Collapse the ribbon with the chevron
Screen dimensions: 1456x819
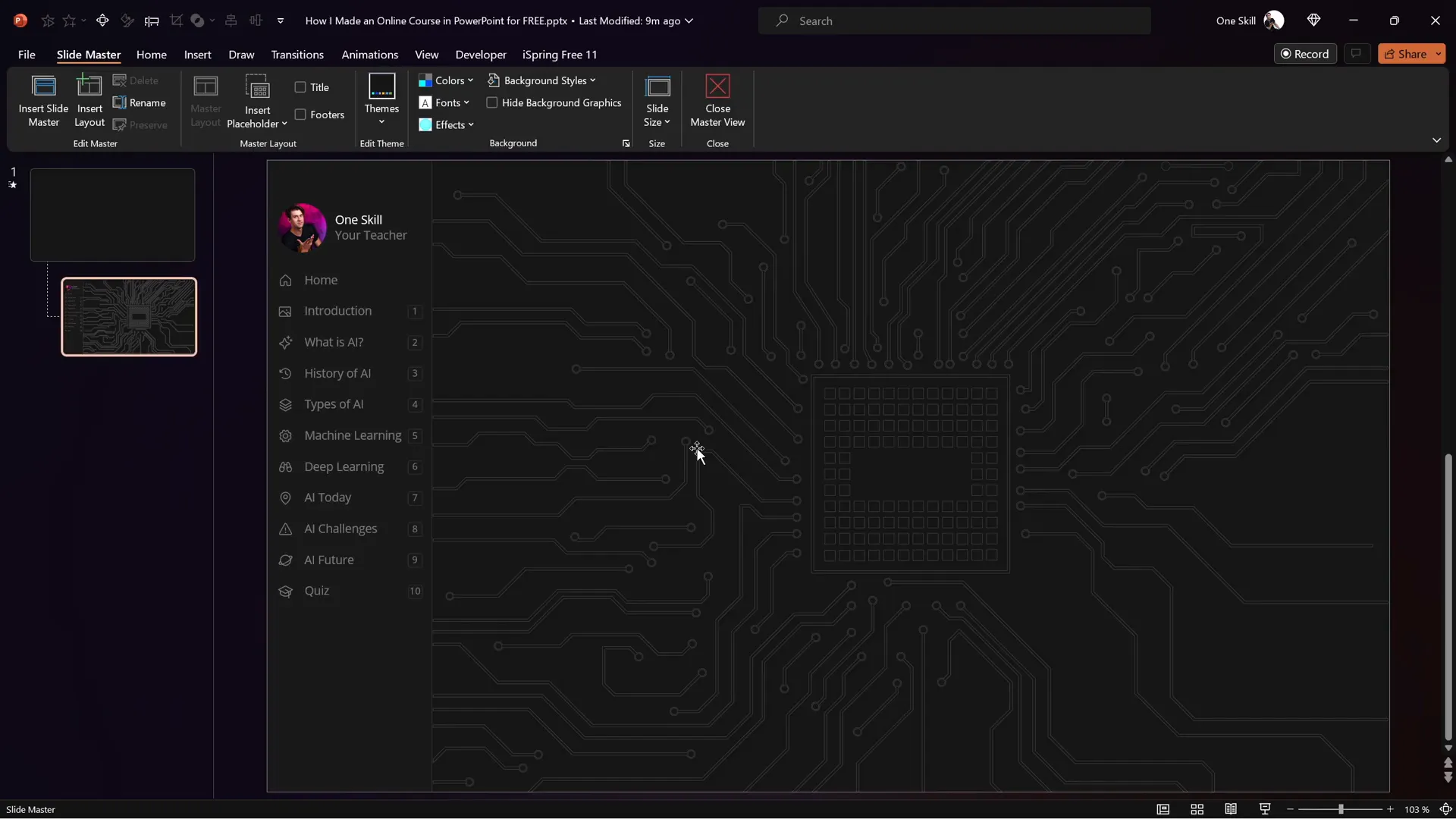[1436, 140]
